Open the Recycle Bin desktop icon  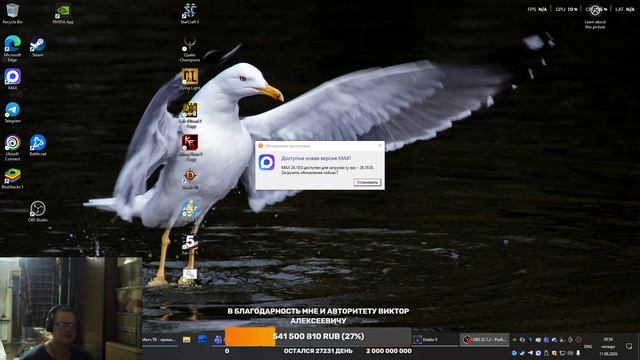[12, 13]
